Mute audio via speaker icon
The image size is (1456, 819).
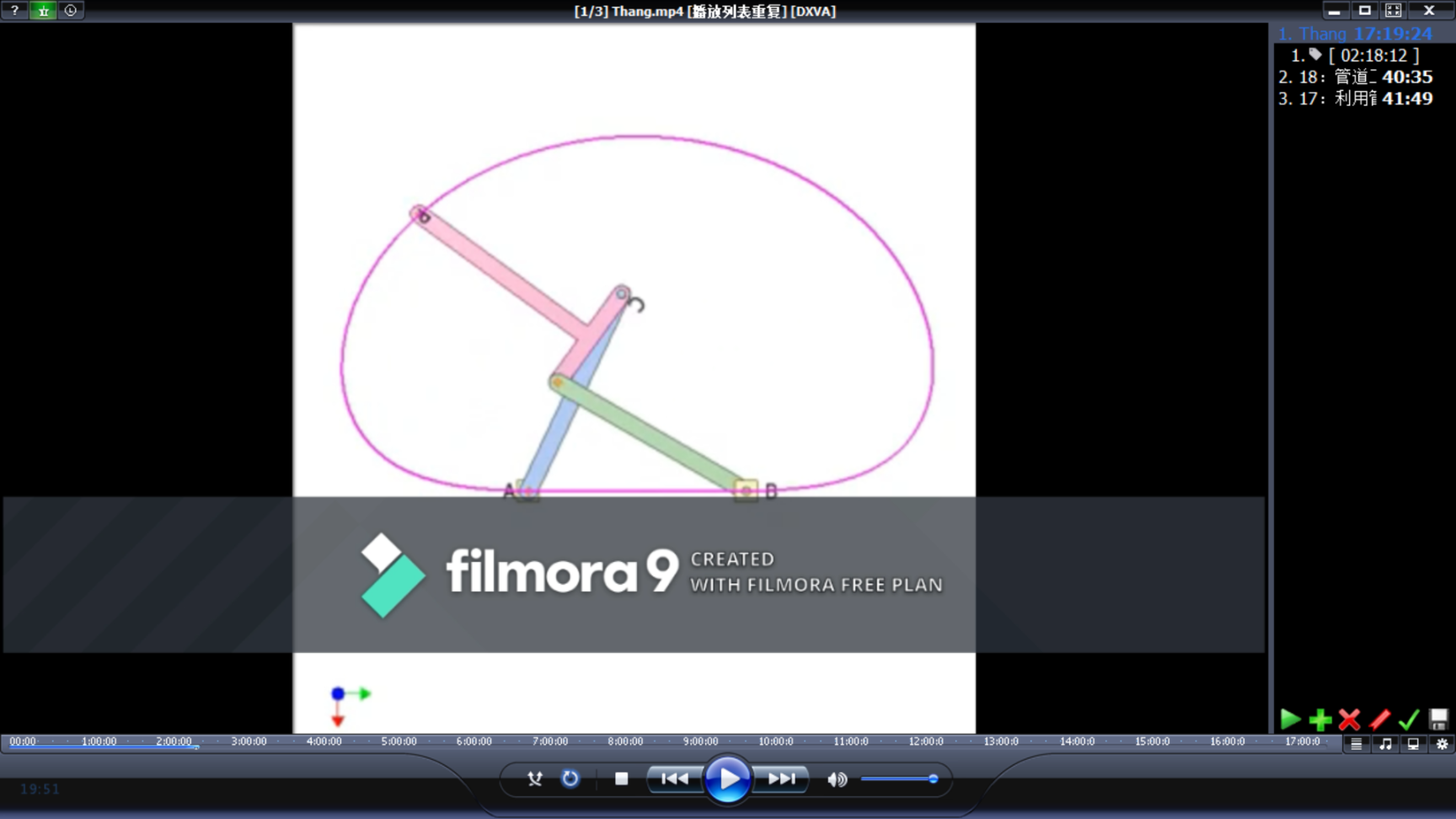(837, 779)
